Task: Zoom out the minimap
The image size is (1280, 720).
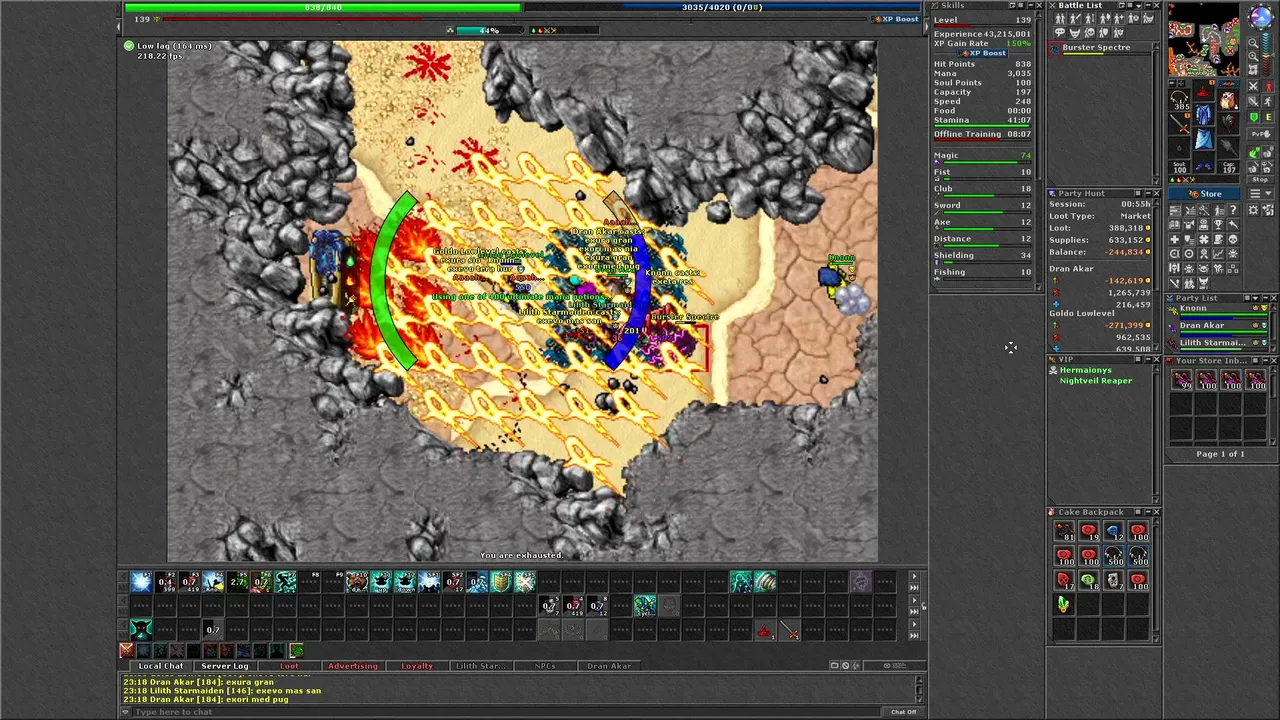Action: pos(1253,43)
